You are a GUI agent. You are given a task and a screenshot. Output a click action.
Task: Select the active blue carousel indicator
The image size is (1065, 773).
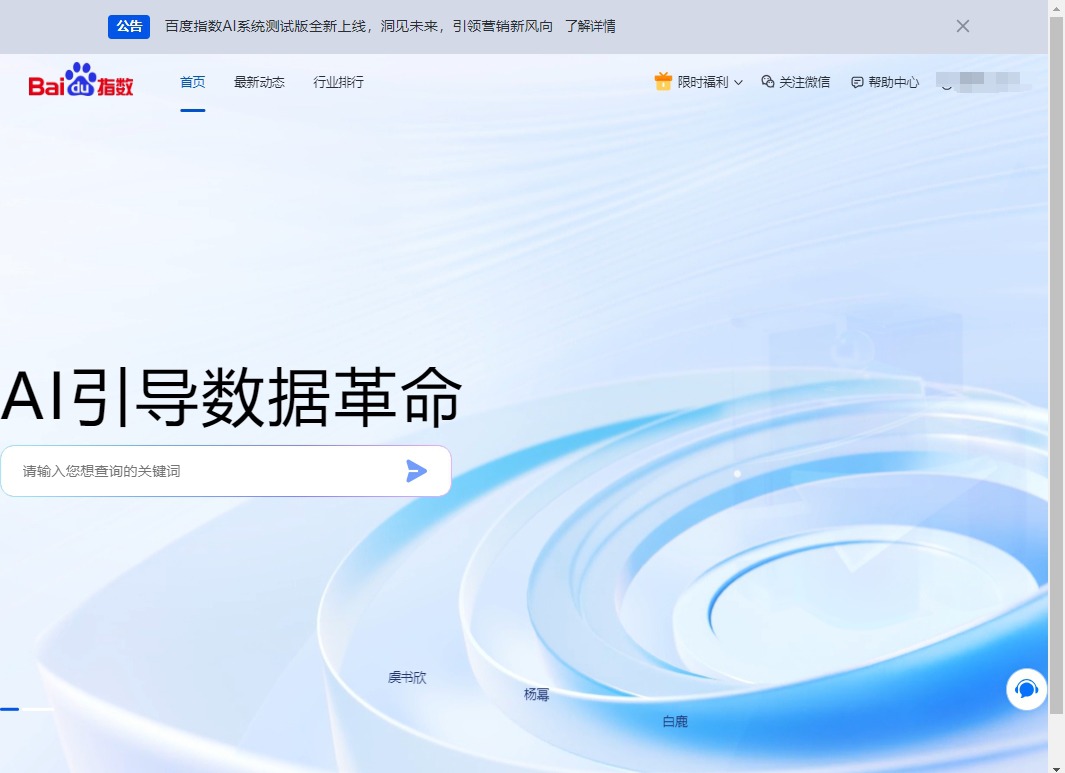(x=10, y=709)
